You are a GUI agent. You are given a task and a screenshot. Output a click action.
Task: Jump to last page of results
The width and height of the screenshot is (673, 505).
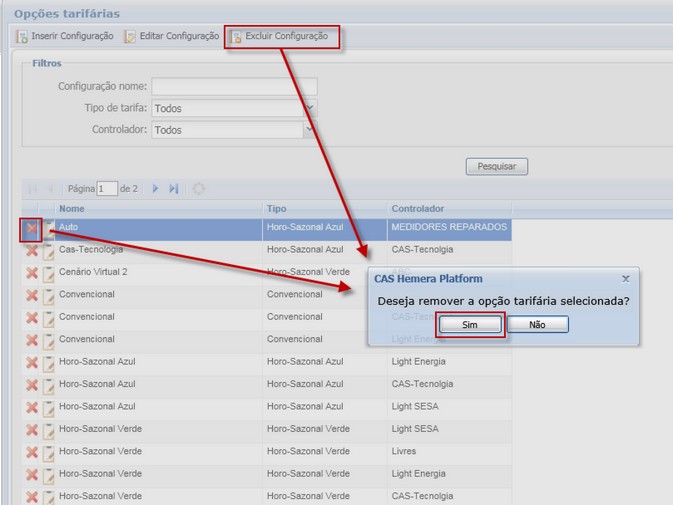coord(174,188)
